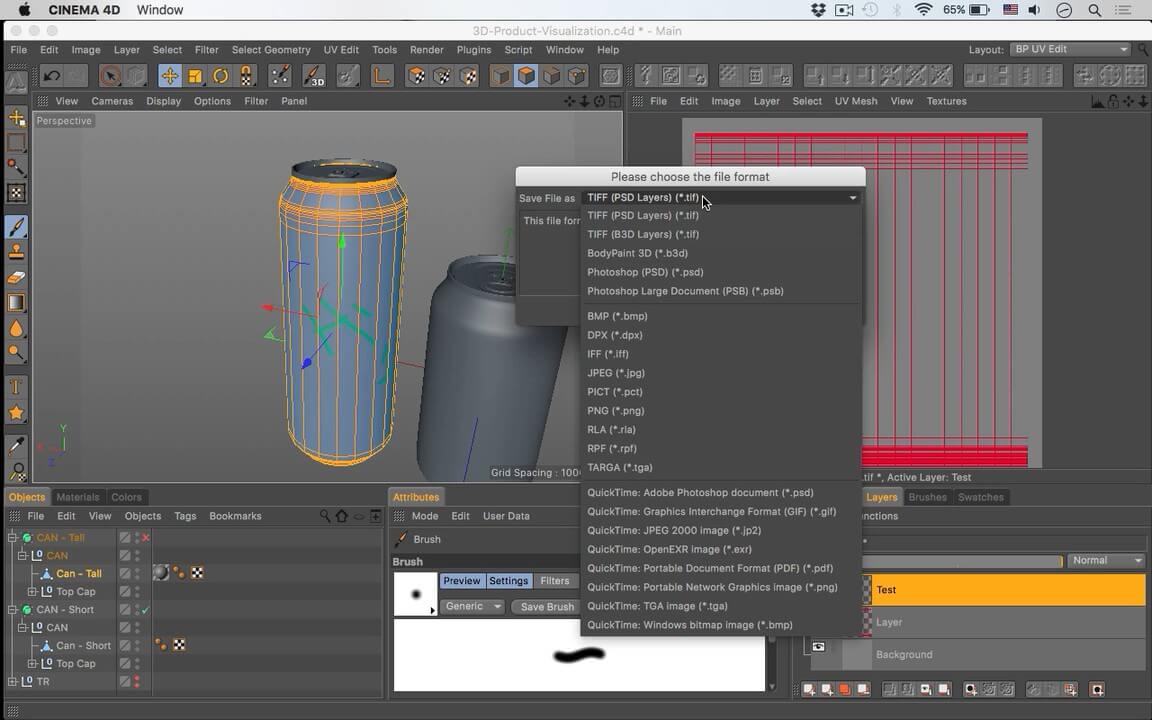Click the Undo arrow in the toolbar
1152x720 pixels.
coord(52,76)
